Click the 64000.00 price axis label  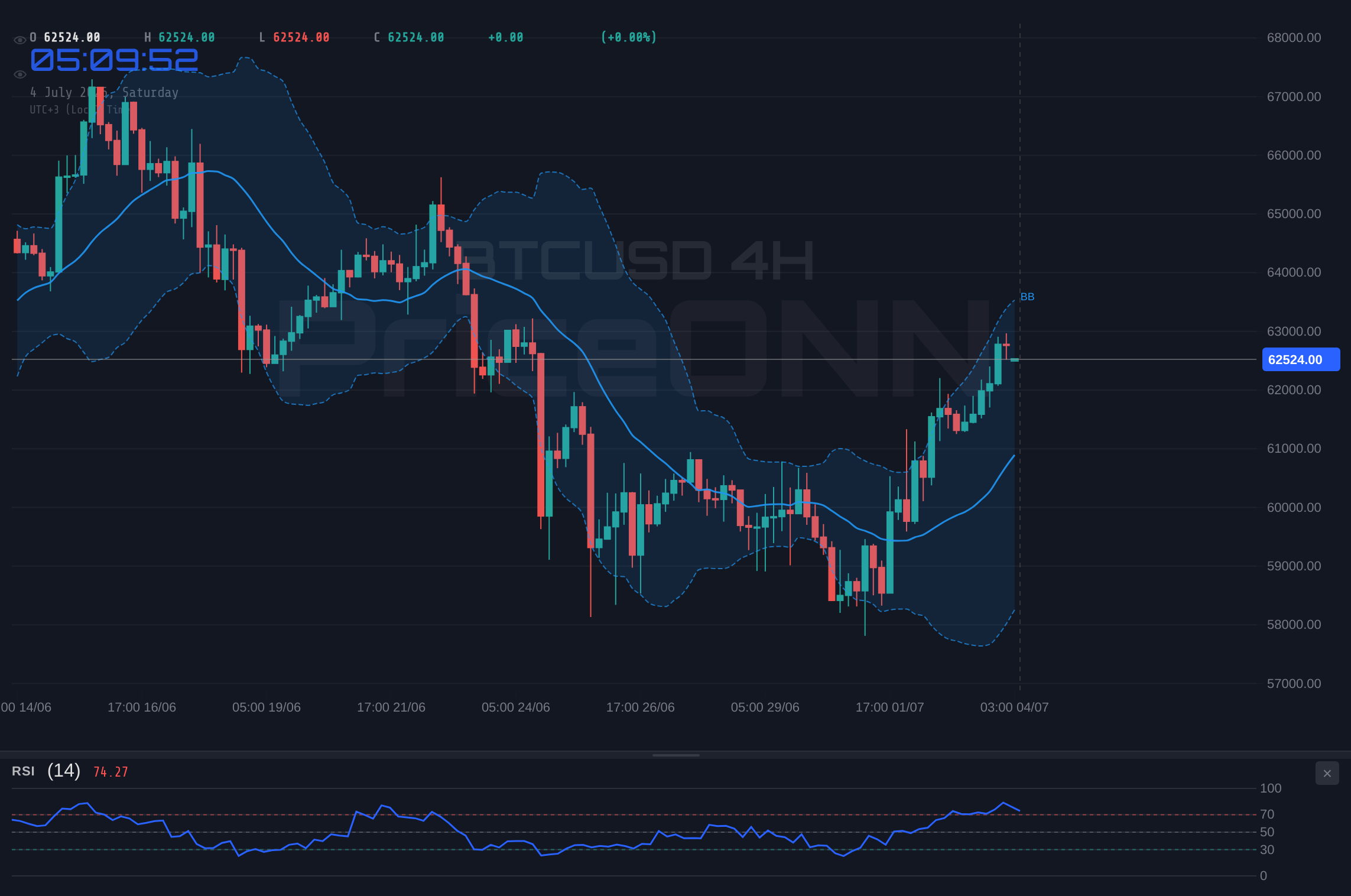1294,272
